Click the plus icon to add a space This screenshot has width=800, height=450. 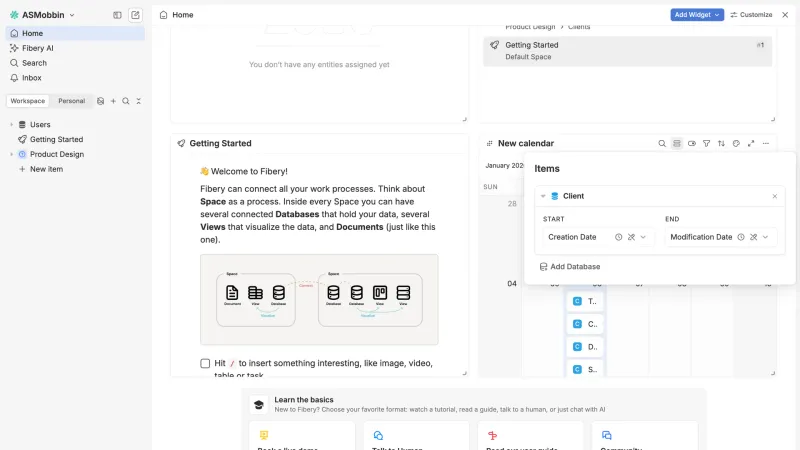coord(113,101)
